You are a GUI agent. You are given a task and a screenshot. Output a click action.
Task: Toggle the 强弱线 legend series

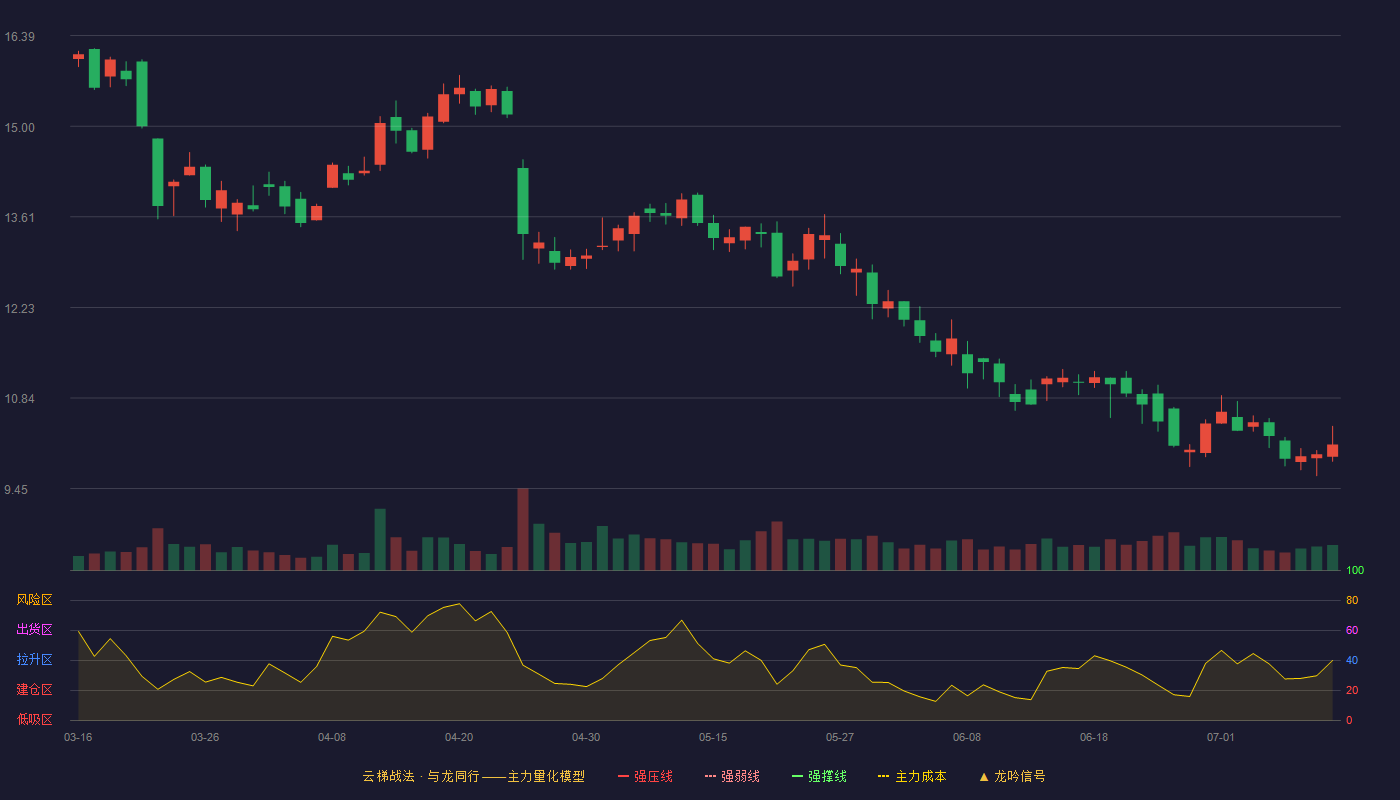coord(732,776)
